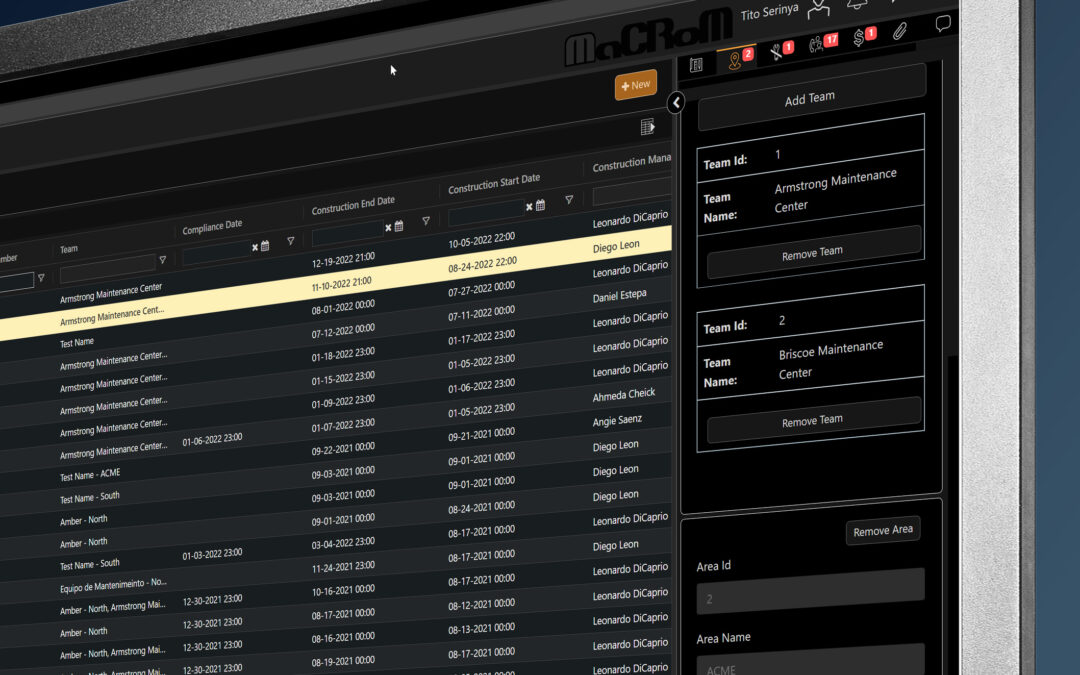Click the dollar sign icon with badge 1
Viewport: 1080px width, 675px height.
coord(859,37)
